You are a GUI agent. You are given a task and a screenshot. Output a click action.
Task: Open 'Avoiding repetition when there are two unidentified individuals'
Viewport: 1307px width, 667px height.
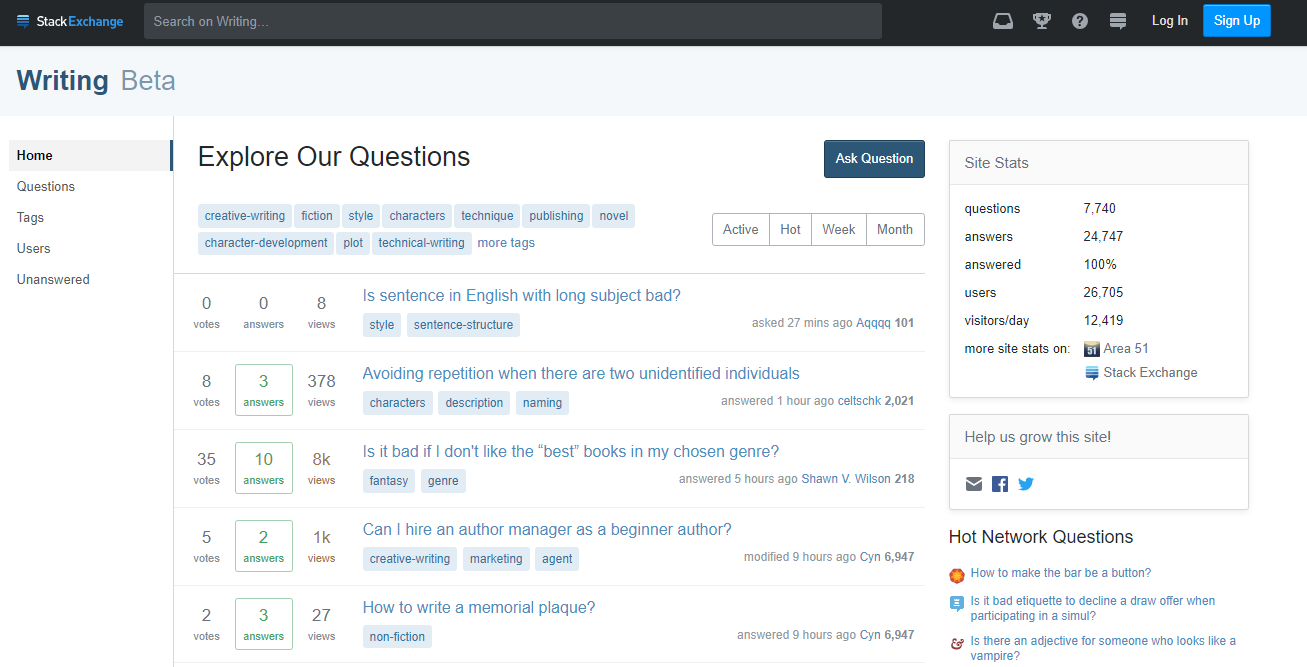tap(581, 374)
